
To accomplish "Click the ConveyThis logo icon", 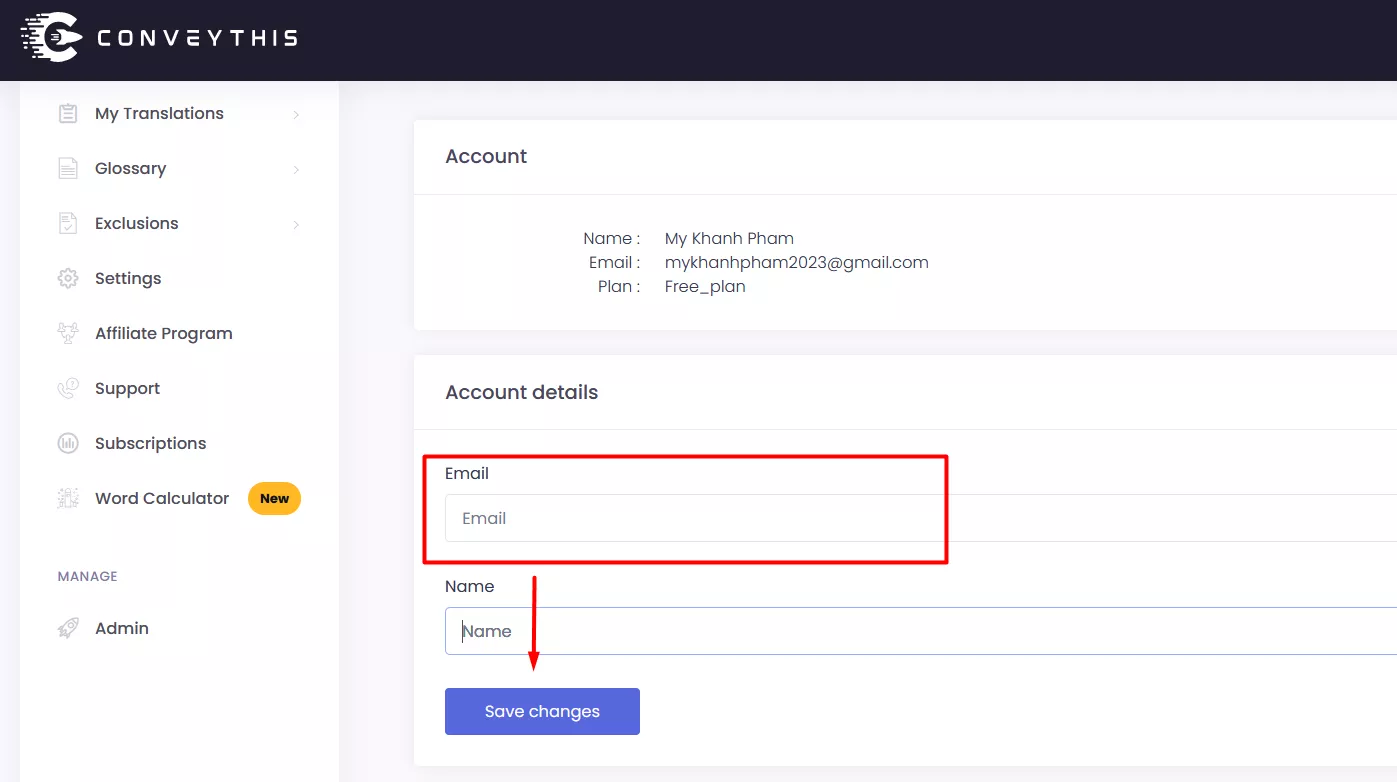I will [52, 38].
